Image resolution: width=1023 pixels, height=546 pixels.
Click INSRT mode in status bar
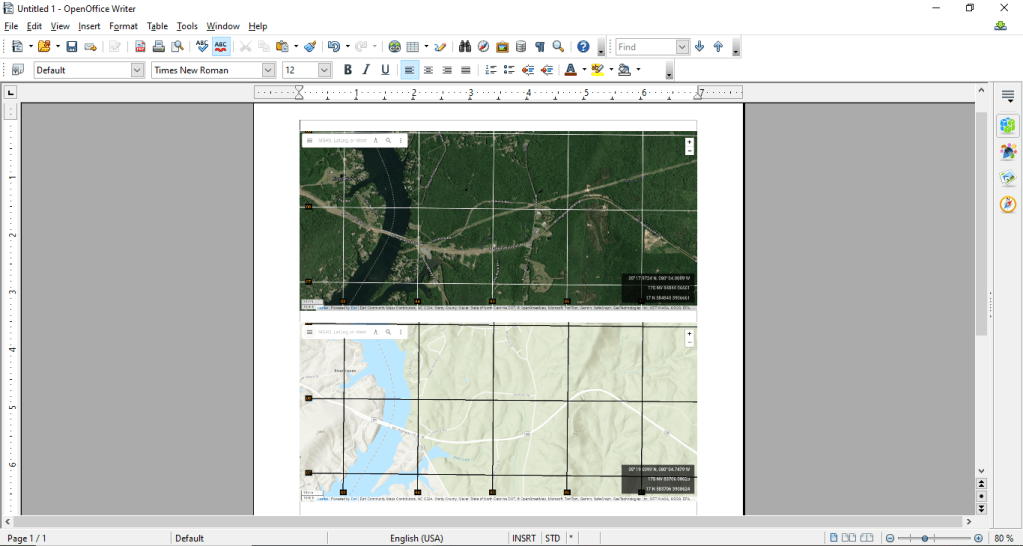coord(524,538)
